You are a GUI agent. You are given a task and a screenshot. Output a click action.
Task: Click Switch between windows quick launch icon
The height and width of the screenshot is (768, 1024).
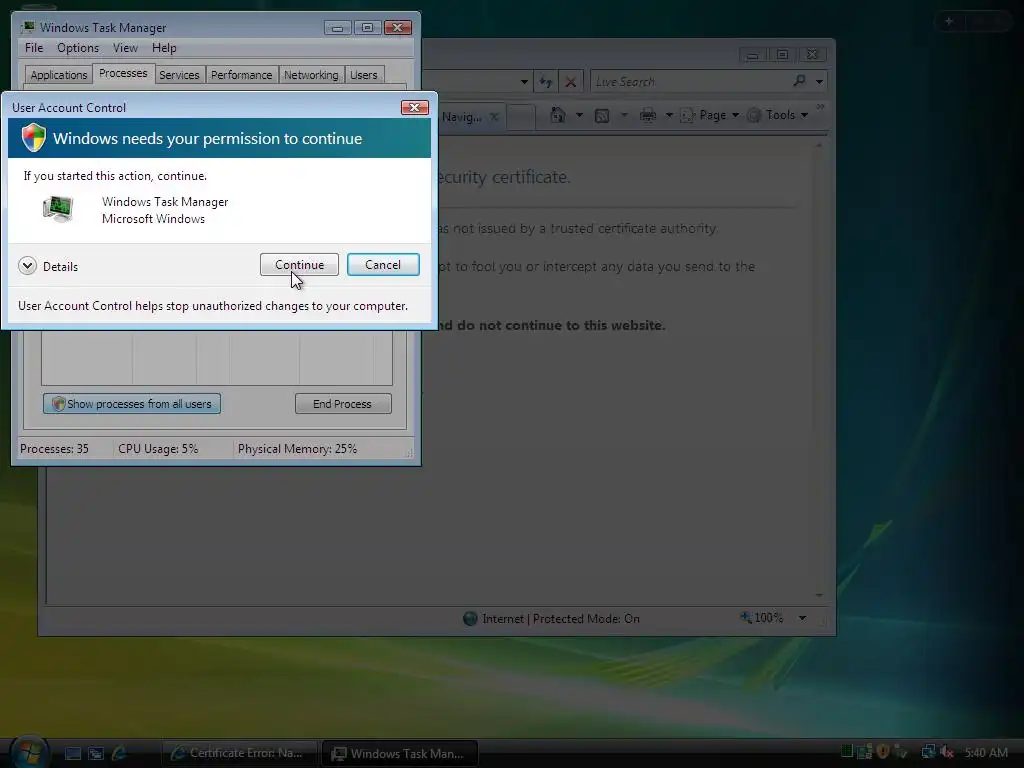click(96, 753)
